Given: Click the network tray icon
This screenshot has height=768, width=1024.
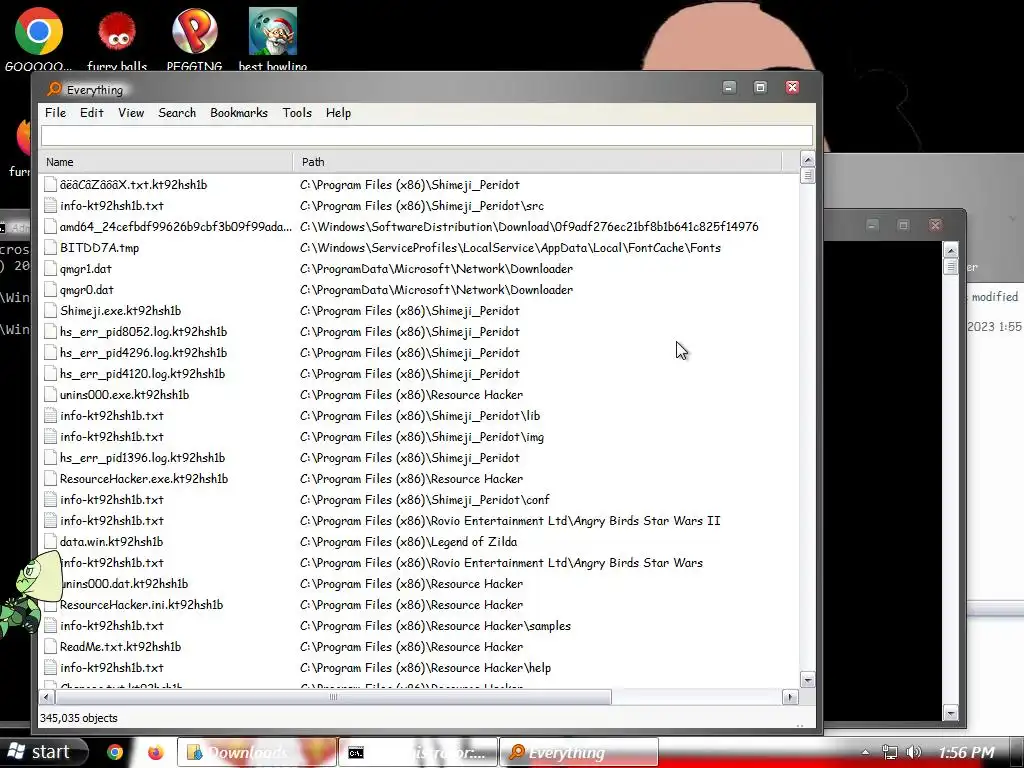Looking at the screenshot, I should (889, 752).
